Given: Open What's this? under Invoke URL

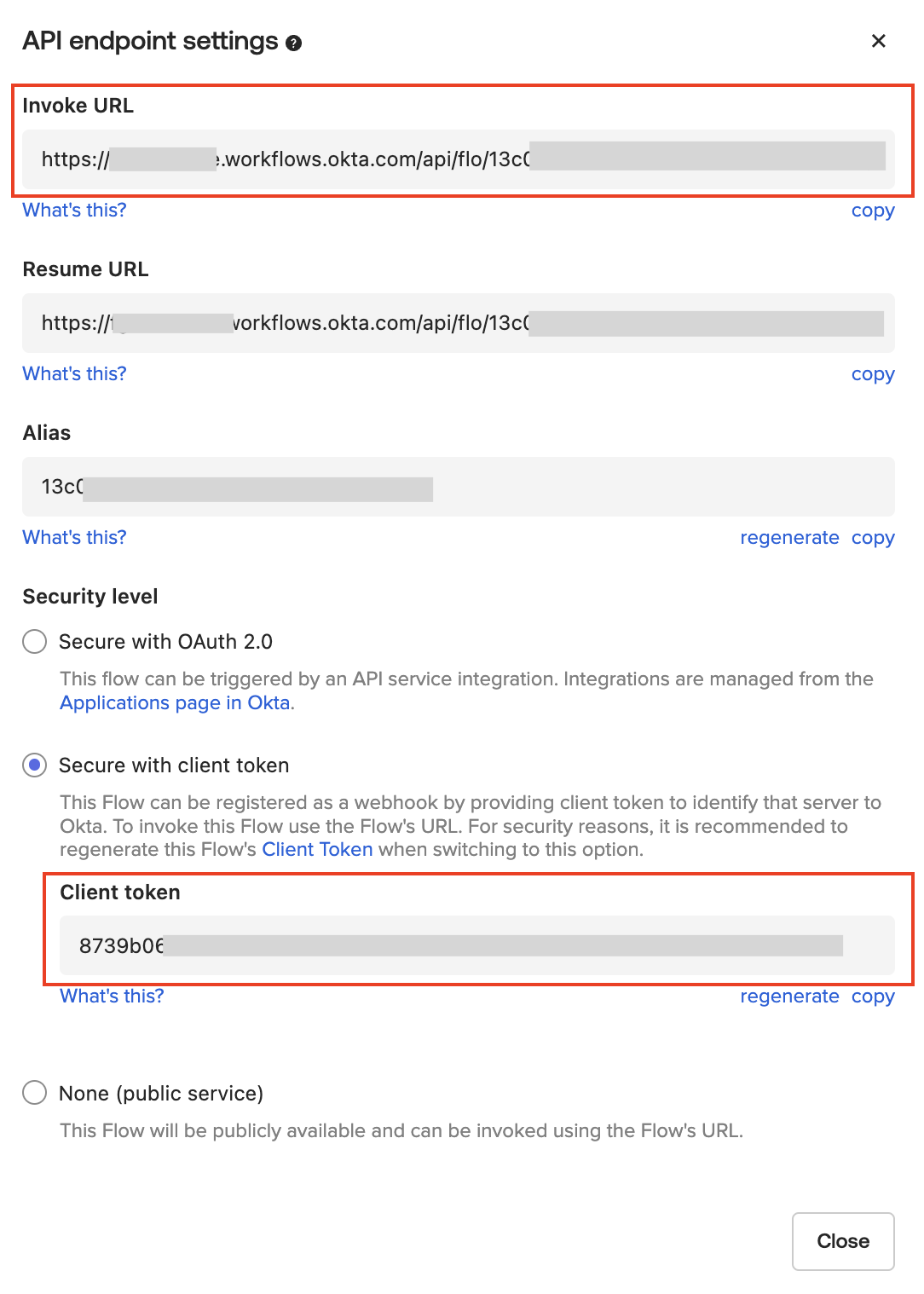Looking at the screenshot, I should [74, 211].
